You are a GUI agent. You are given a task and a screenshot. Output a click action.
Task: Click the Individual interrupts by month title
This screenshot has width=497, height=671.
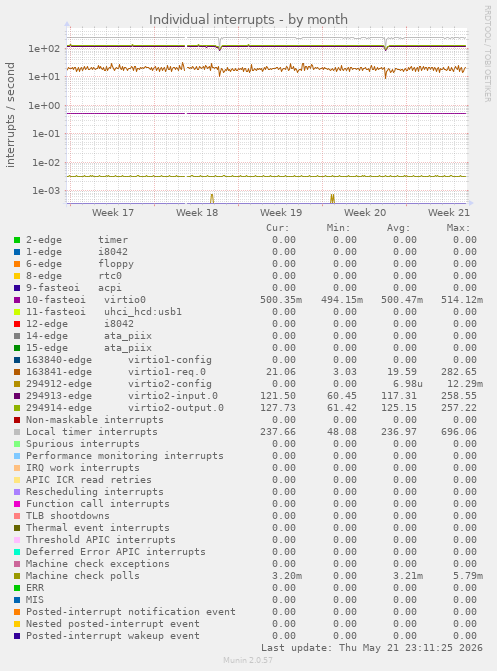248,20
